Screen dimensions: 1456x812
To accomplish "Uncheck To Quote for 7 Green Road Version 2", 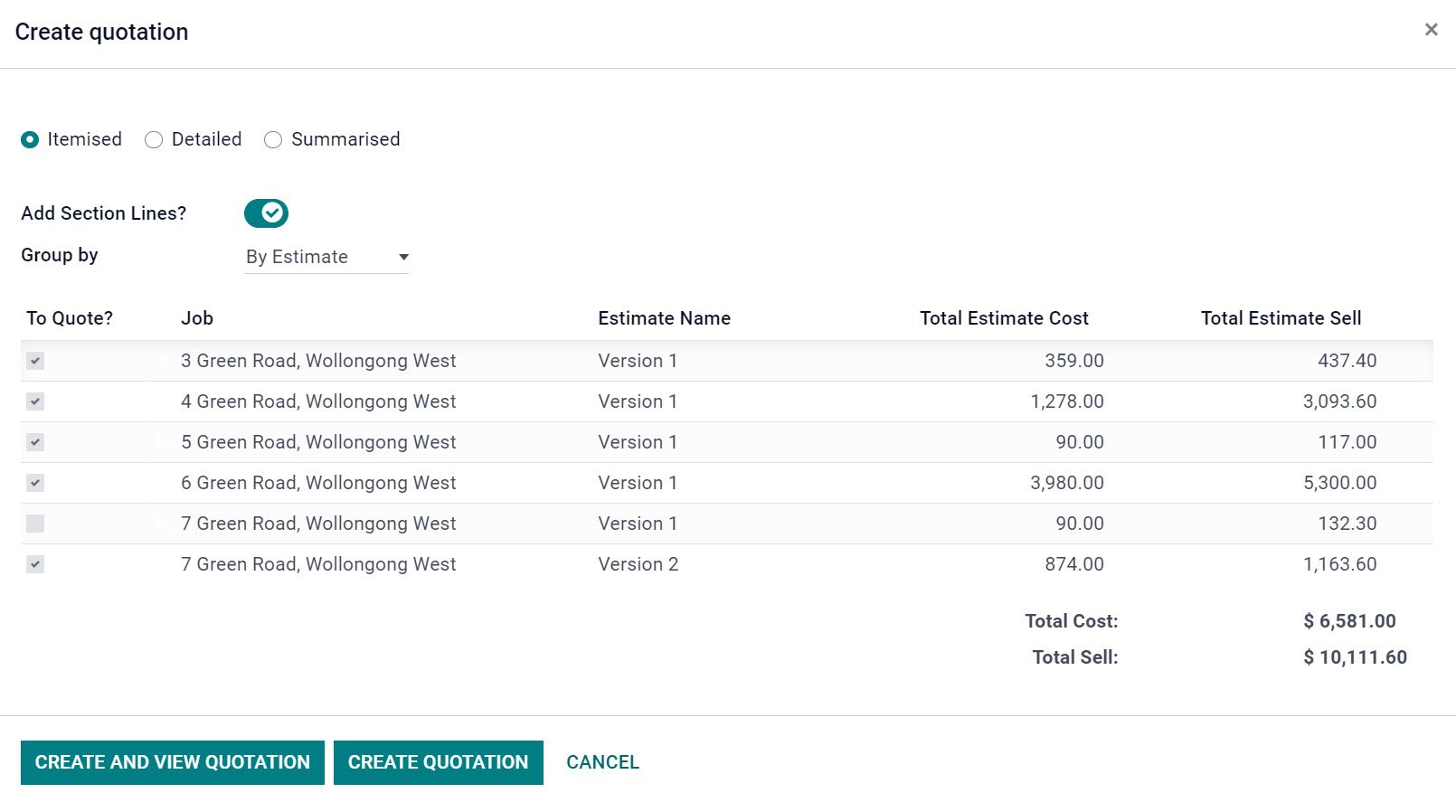I will (x=35, y=564).
